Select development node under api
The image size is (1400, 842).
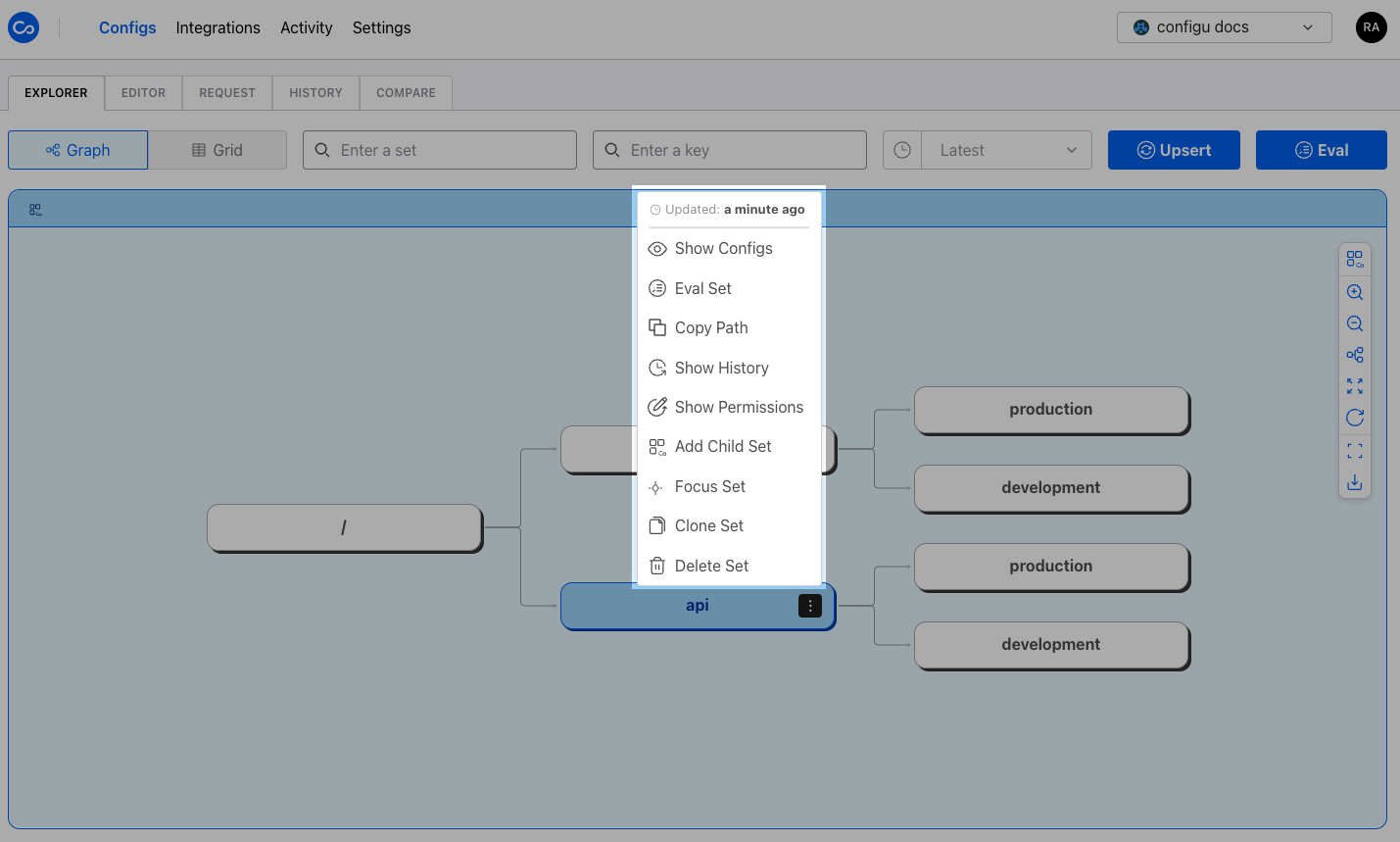1051,645
